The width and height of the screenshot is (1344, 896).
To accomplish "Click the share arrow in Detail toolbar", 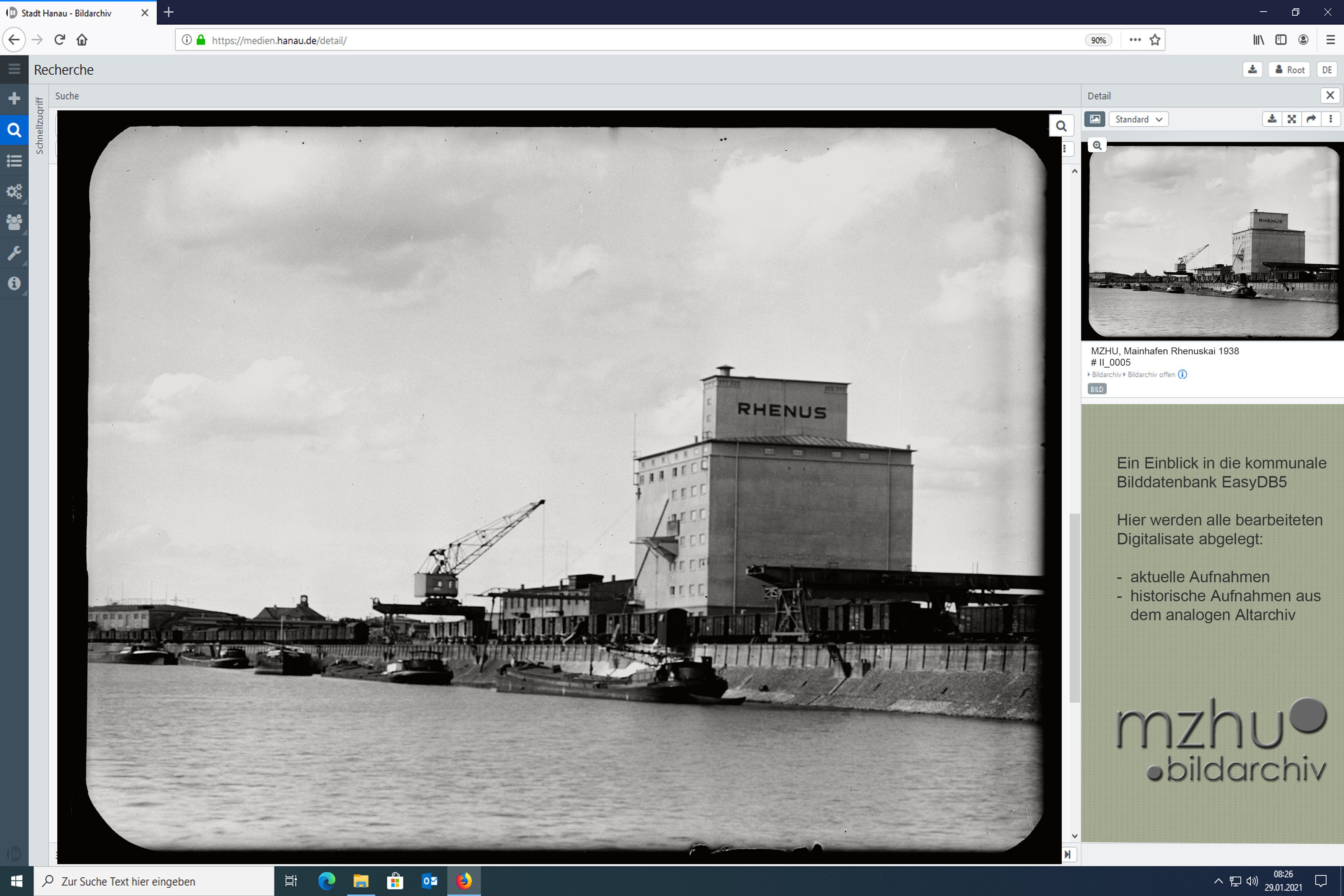I will tap(1311, 119).
